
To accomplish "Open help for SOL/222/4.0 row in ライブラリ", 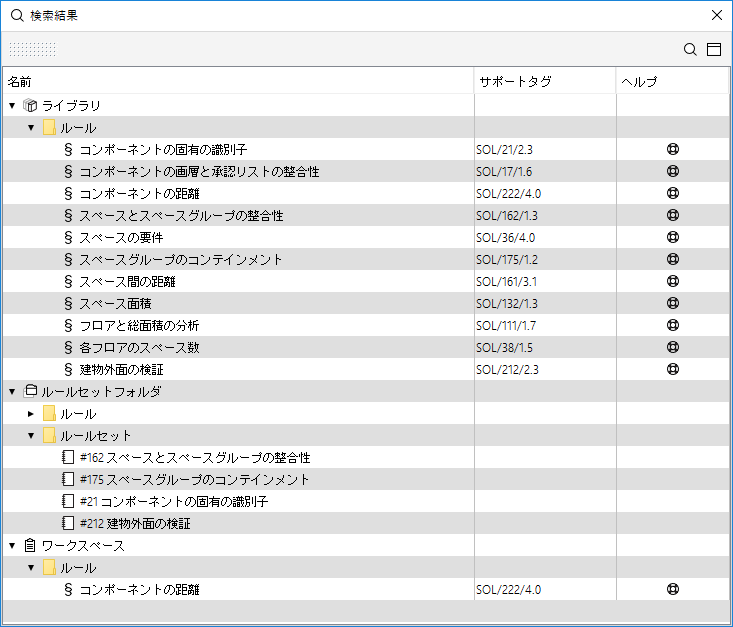I will coord(673,193).
